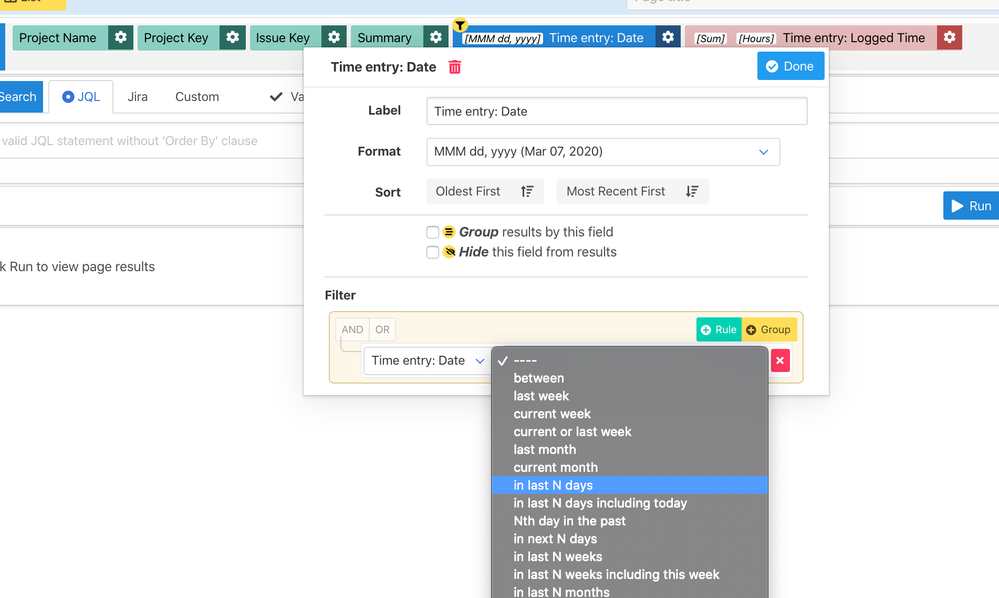999x598 pixels.
Task: Click the Project Name field chip
Action: click(60, 38)
